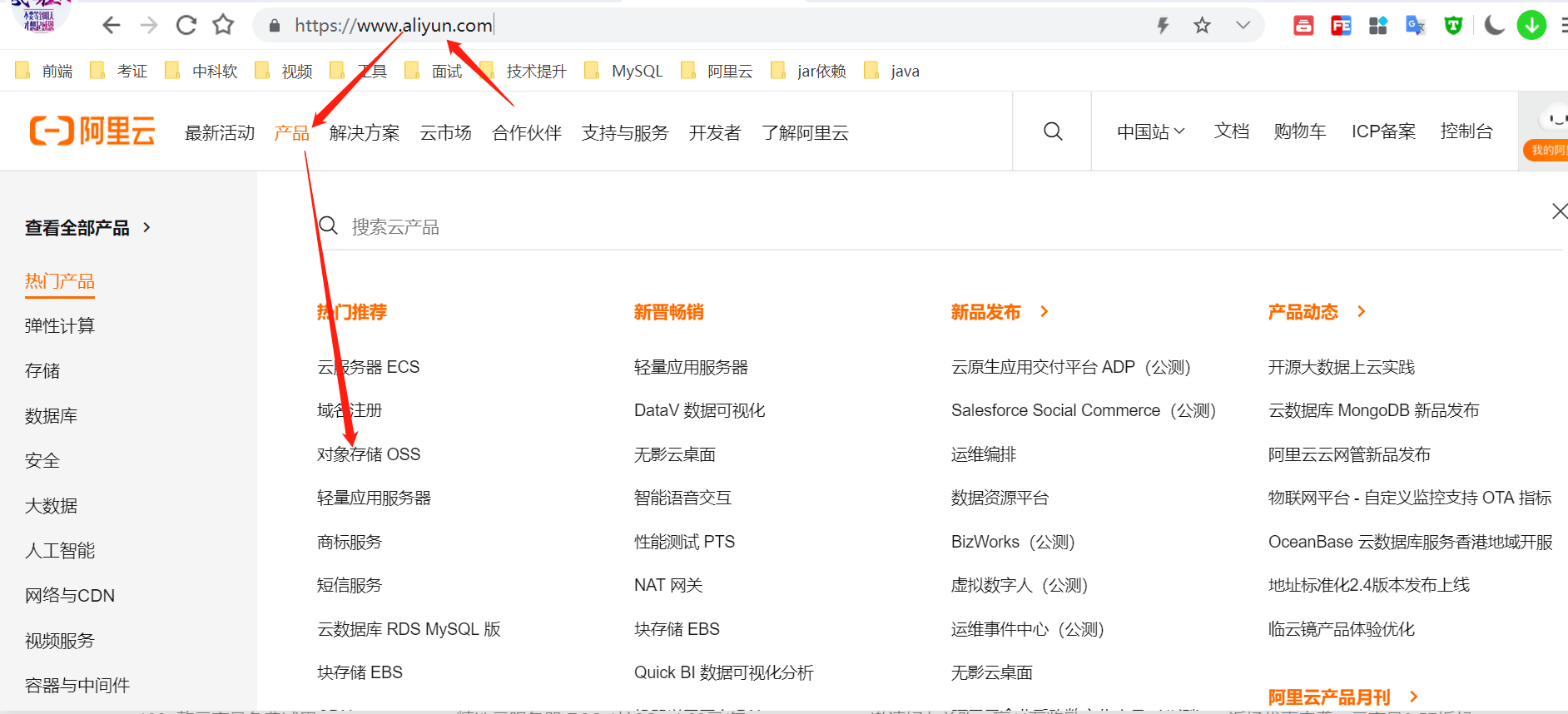The width and height of the screenshot is (1568, 714).
Task: Click the site search magnifier icon
Action: point(1053,131)
